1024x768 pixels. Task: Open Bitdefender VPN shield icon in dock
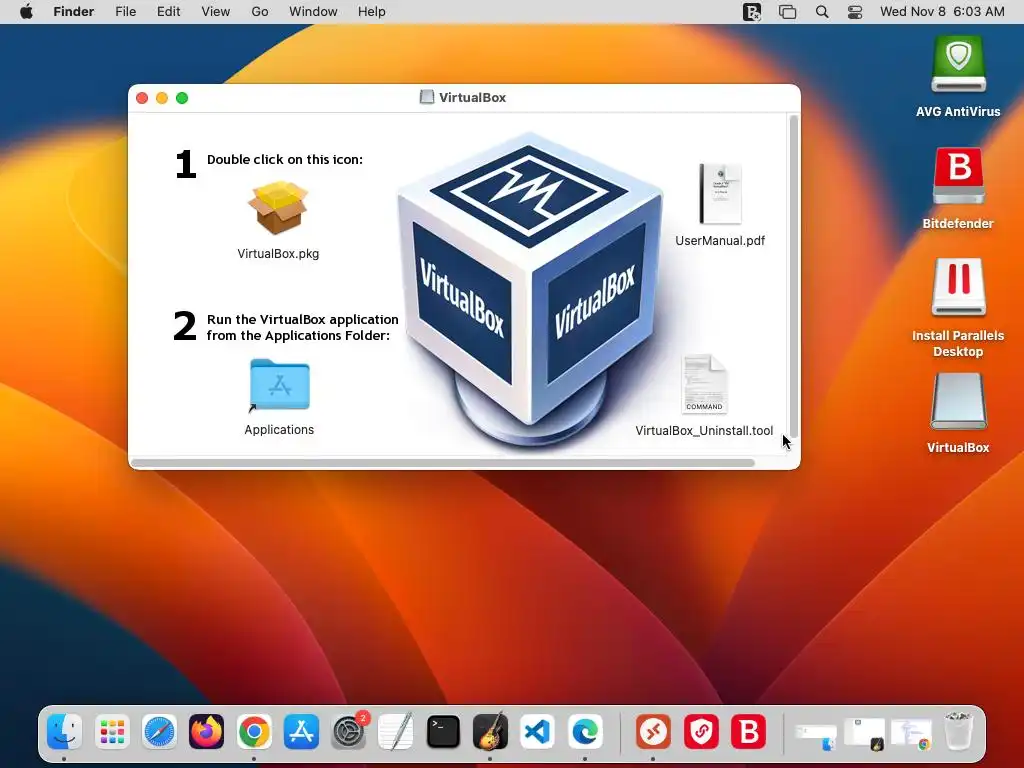[x=701, y=731]
